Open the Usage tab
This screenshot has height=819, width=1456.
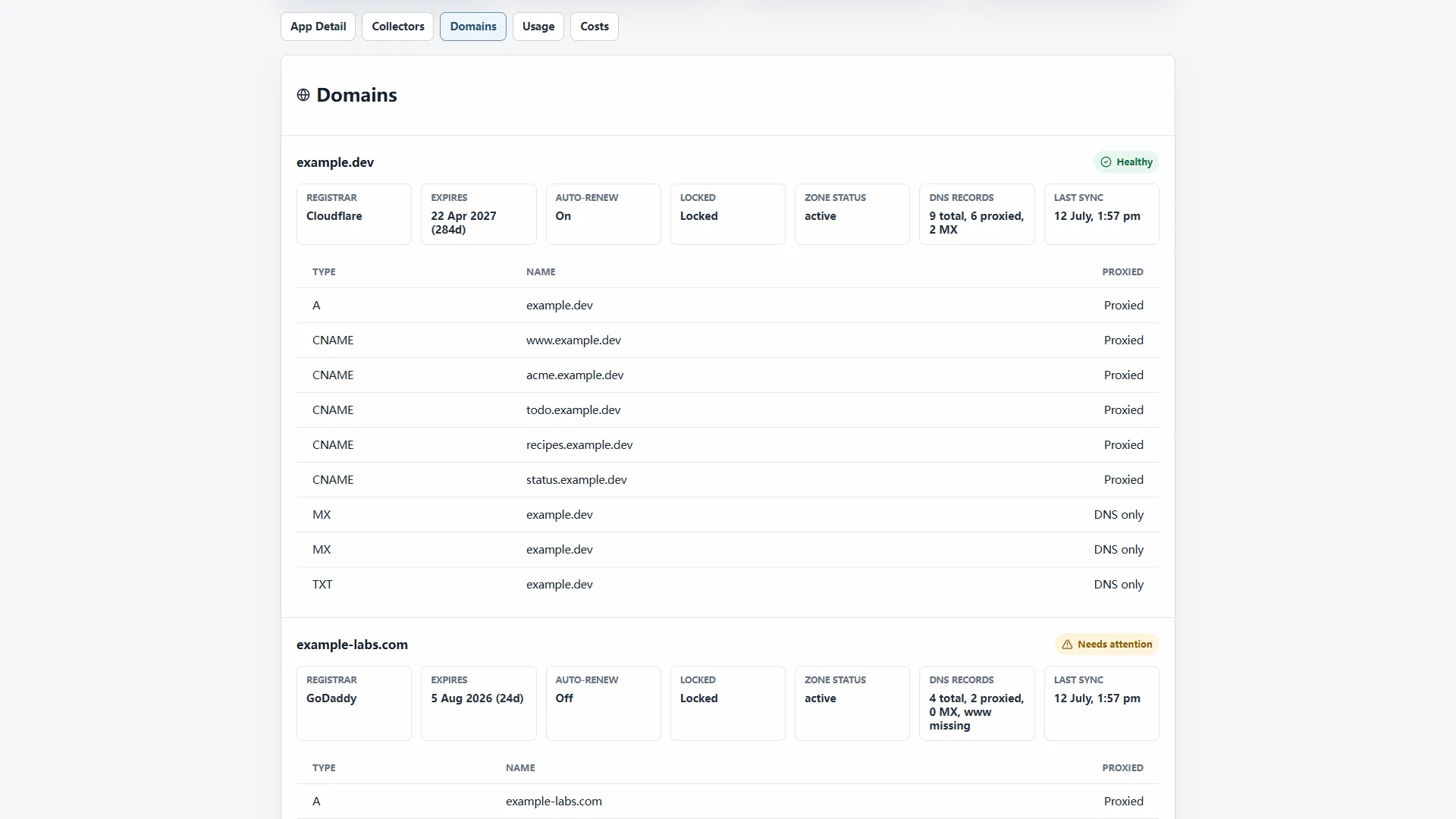pyautogui.click(x=538, y=27)
